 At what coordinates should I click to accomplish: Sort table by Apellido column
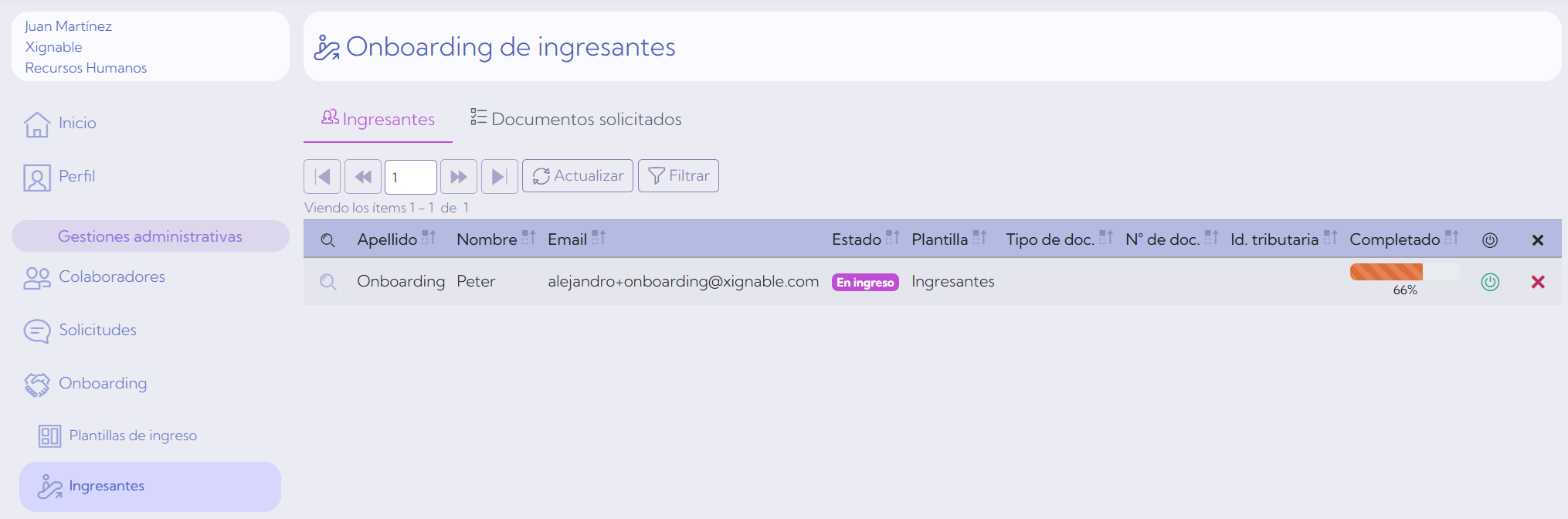click(x=429, y=238)
